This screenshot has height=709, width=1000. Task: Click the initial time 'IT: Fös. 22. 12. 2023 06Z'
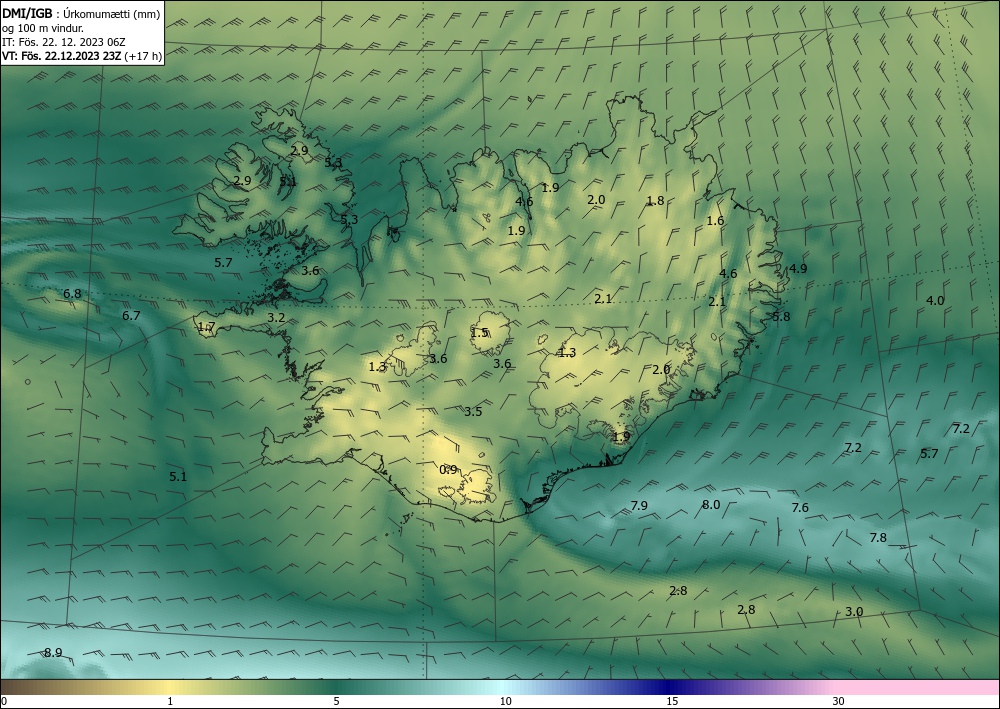[x=64, y=42]
